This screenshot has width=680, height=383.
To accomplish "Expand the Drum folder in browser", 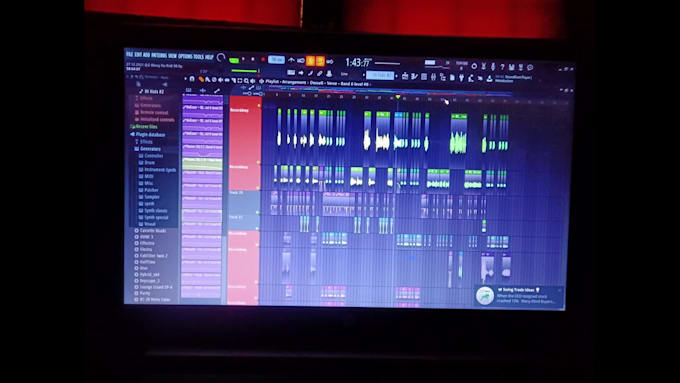I will click(x=147, y=163).
